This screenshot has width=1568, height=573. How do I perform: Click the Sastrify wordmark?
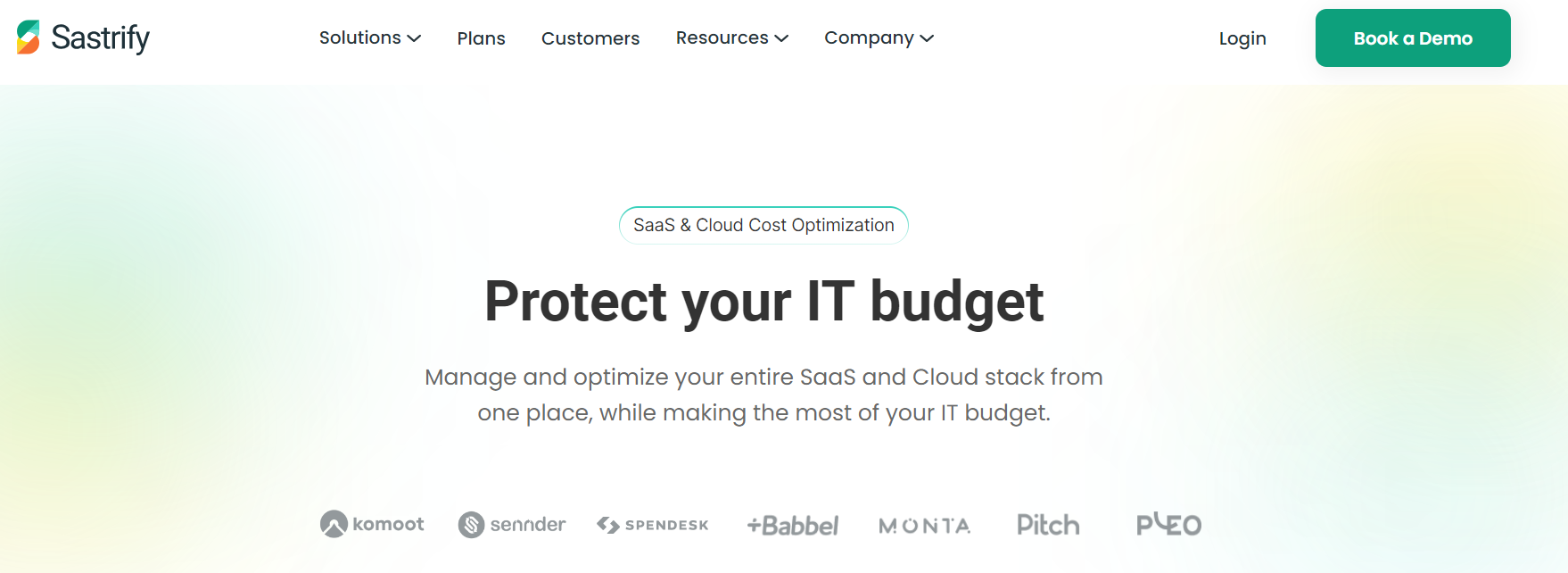pyautogui.click(x=101, y=38)
